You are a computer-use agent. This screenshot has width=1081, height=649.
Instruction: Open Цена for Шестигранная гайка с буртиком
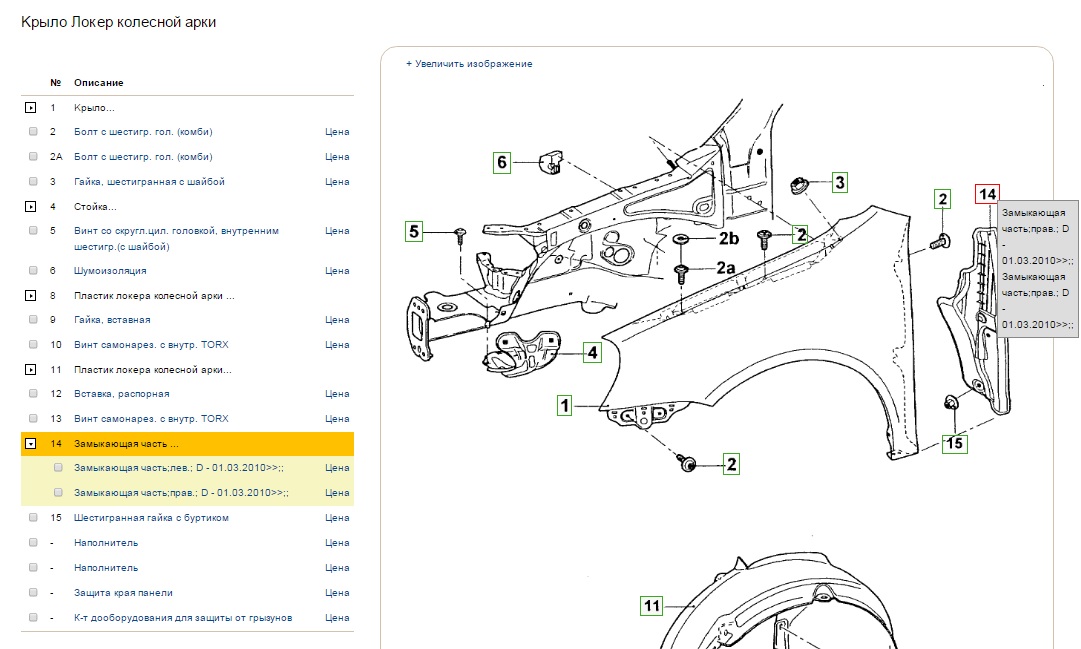pyautogui.click(x=337, y=517)
